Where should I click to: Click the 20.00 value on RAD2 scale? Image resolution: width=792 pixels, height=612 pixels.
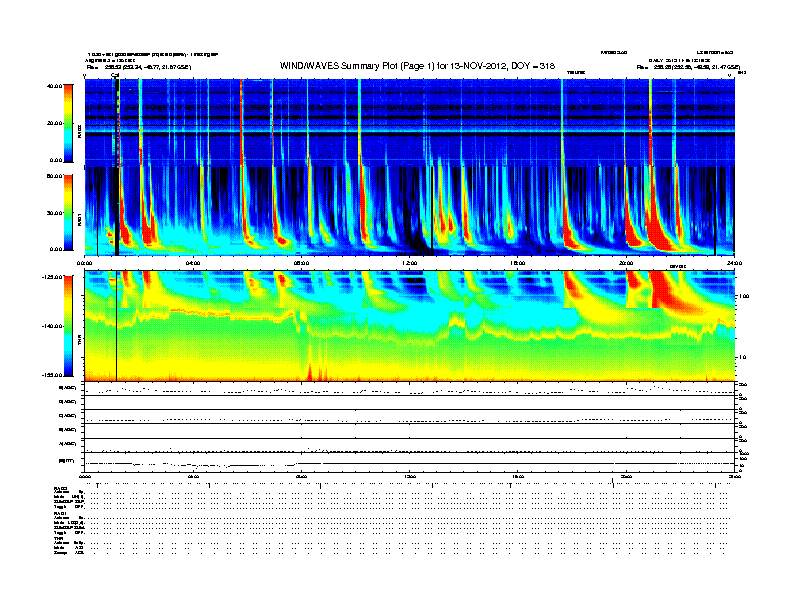(54, 123)
